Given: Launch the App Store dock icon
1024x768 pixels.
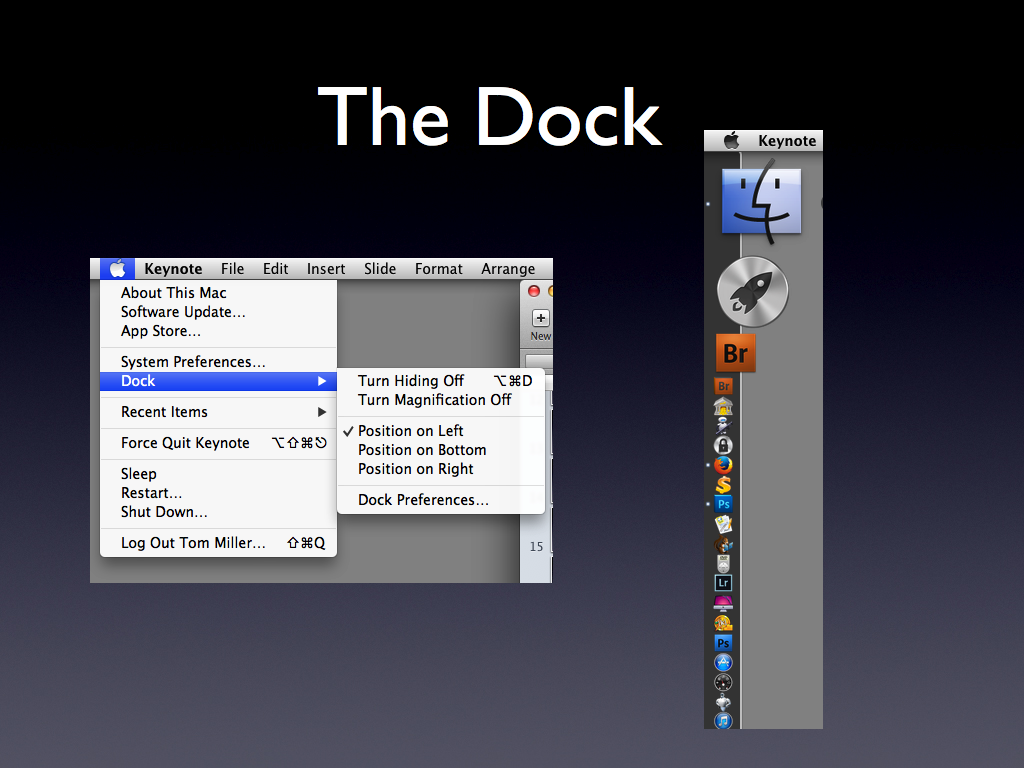Looking at the screenshot, I should pos(723,662).
